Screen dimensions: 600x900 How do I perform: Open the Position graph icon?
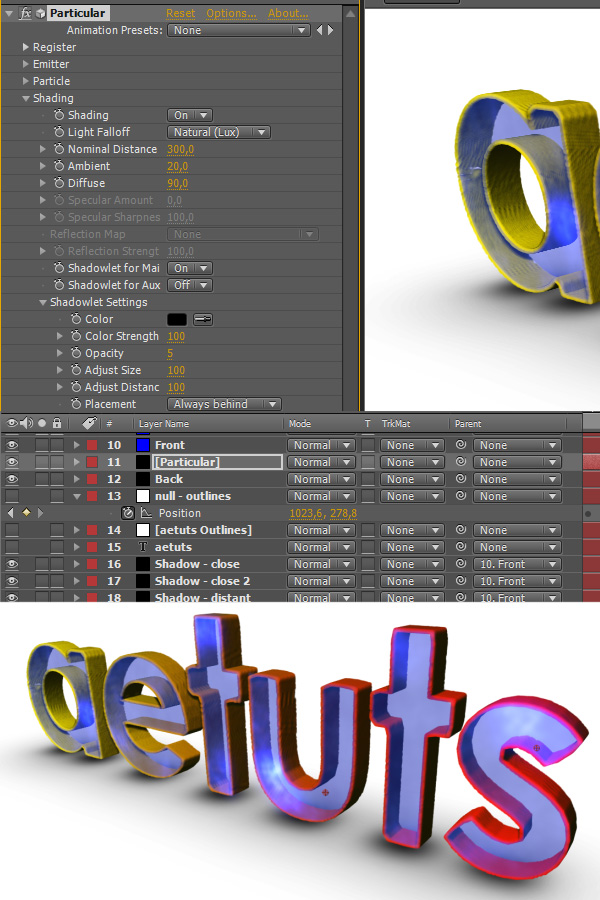tap(146, 513)
